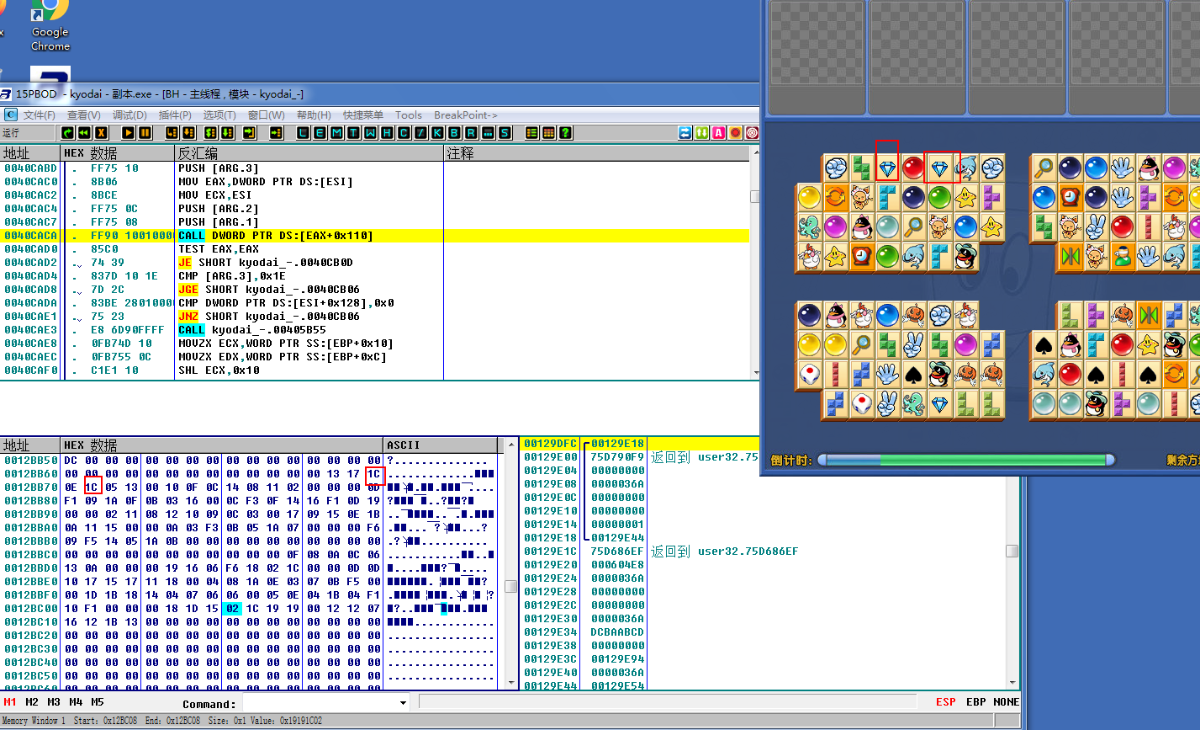Viewport: 1200px width, 730px height.
Task: Open the 选项(T) menu
Action: coord(220,115)
